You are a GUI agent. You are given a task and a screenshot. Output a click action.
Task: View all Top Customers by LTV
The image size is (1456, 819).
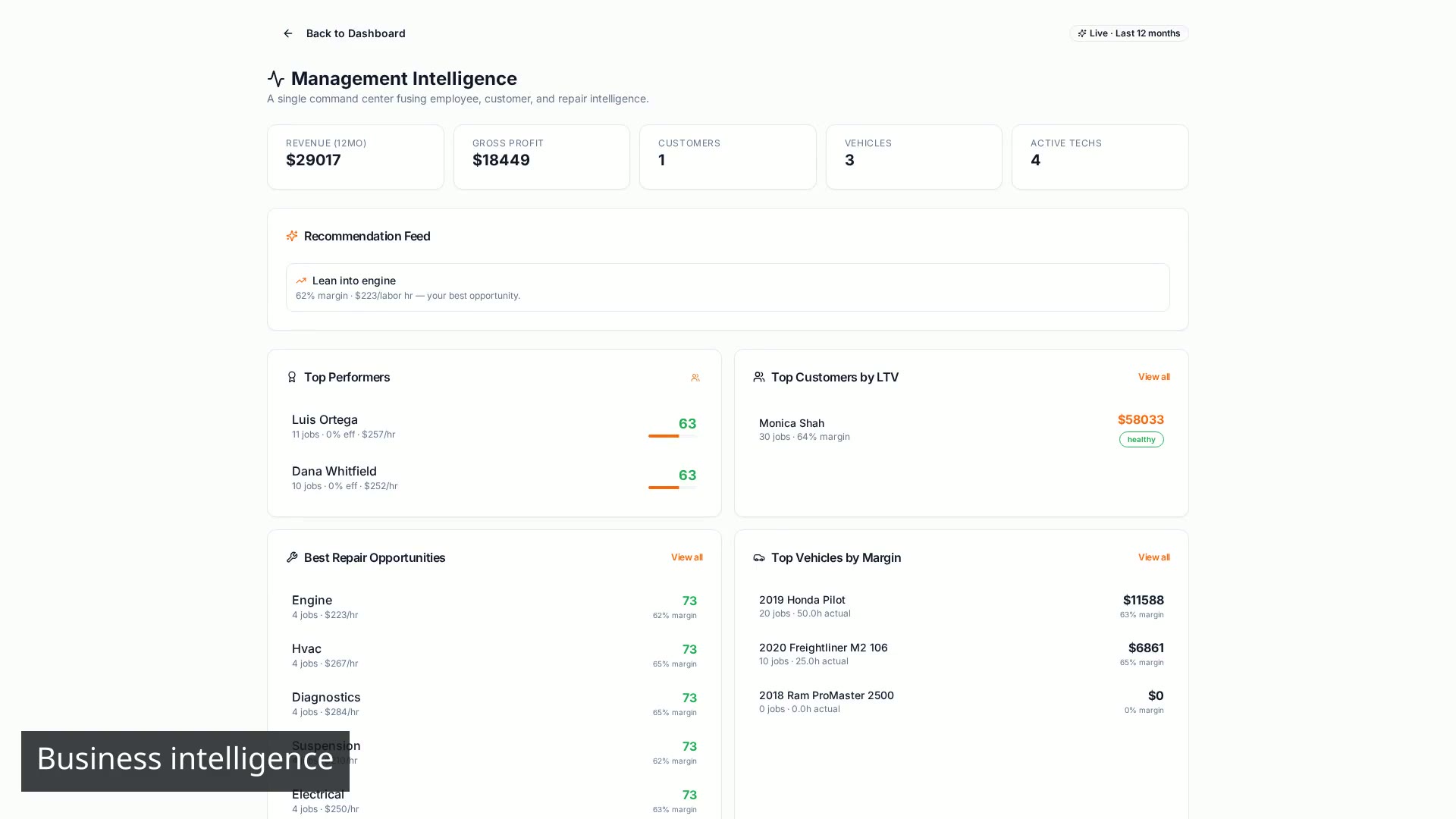1153,377
